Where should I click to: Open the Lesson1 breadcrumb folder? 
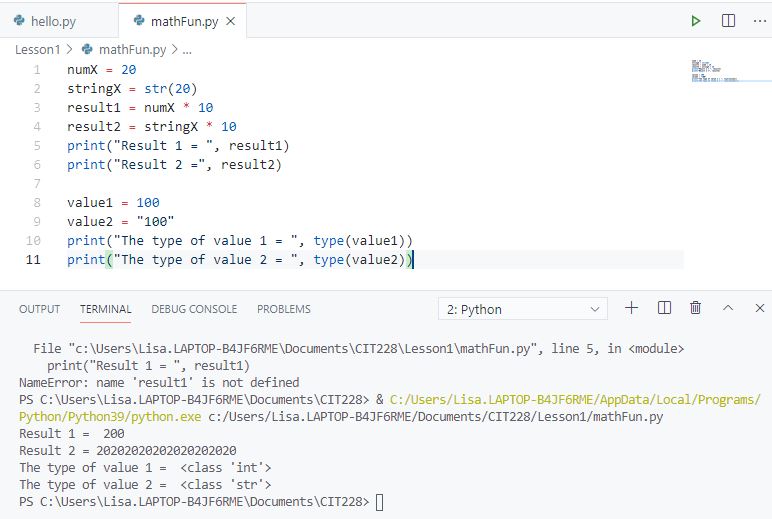click(x=37, y=50)
